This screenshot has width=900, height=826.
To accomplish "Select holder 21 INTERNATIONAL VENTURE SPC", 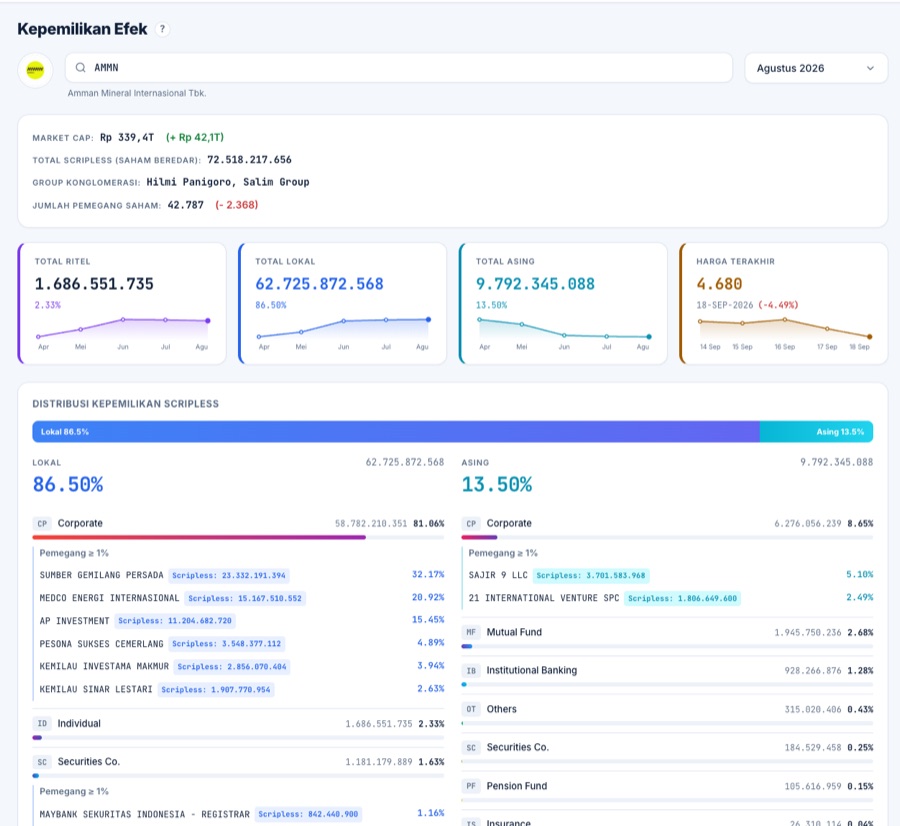I will (x=544, y=598).
